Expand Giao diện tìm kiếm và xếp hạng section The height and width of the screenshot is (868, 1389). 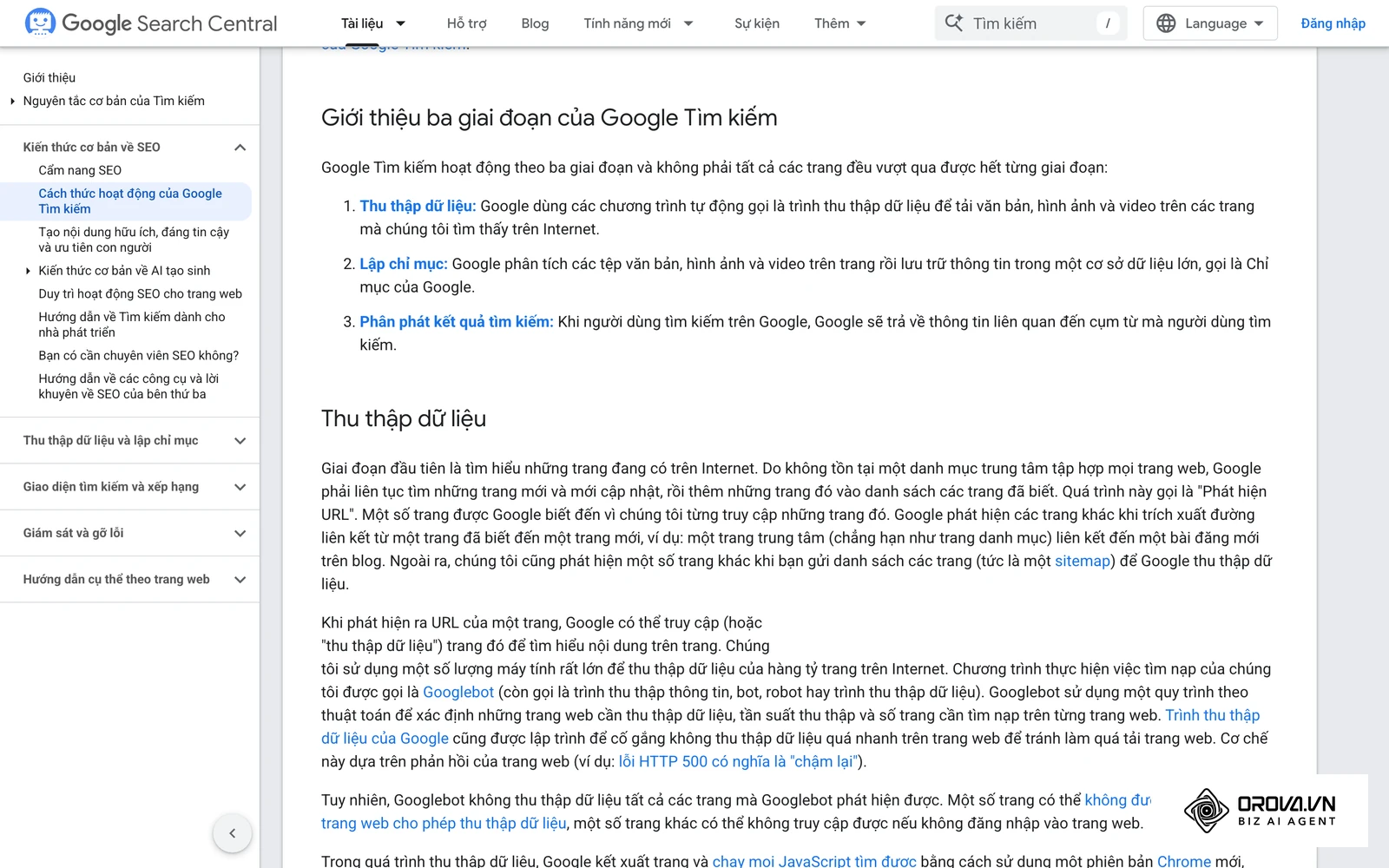coord(240,487)
